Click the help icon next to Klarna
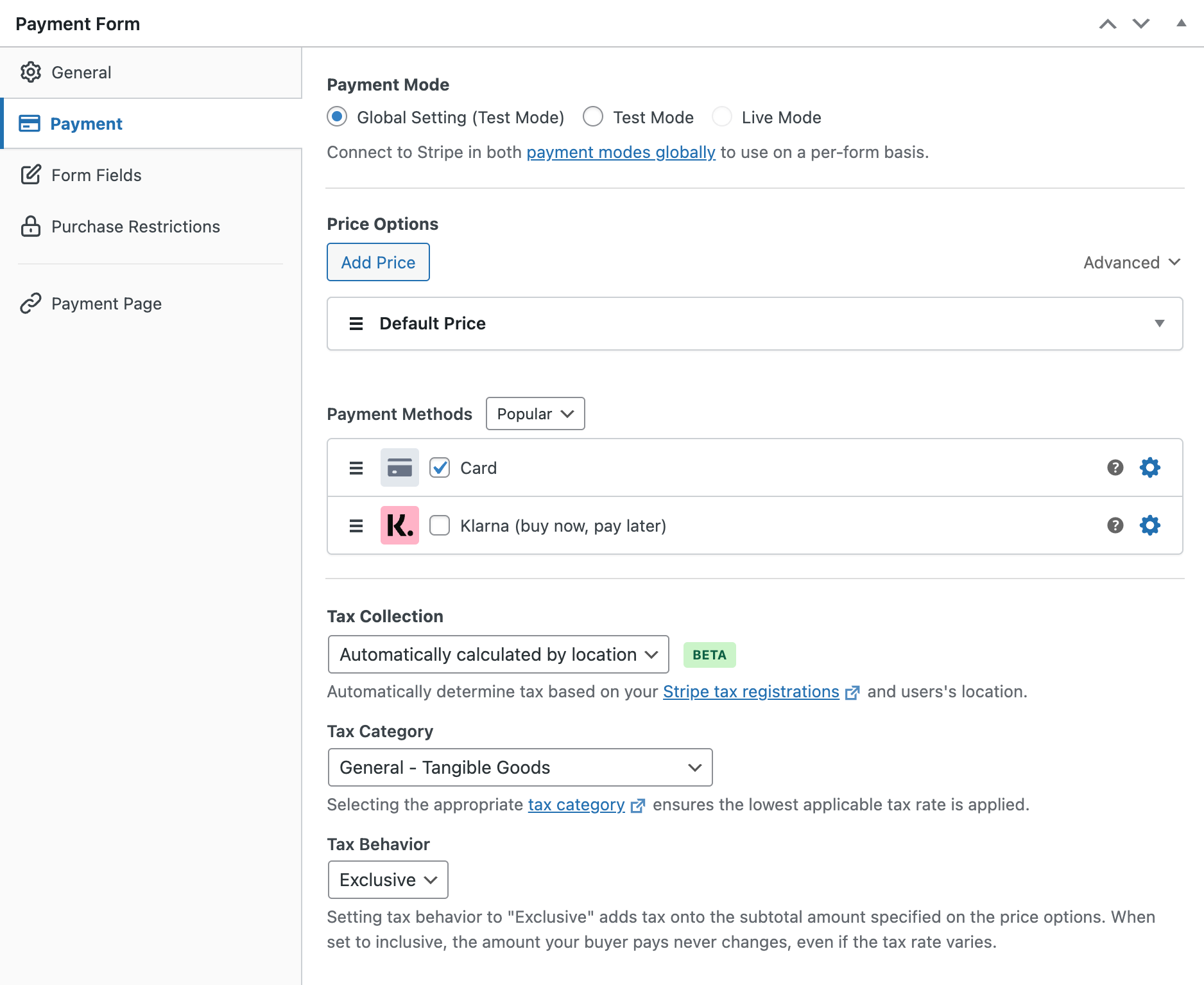Screen dimensions: 1204x985 click(x=1115, y=525)
